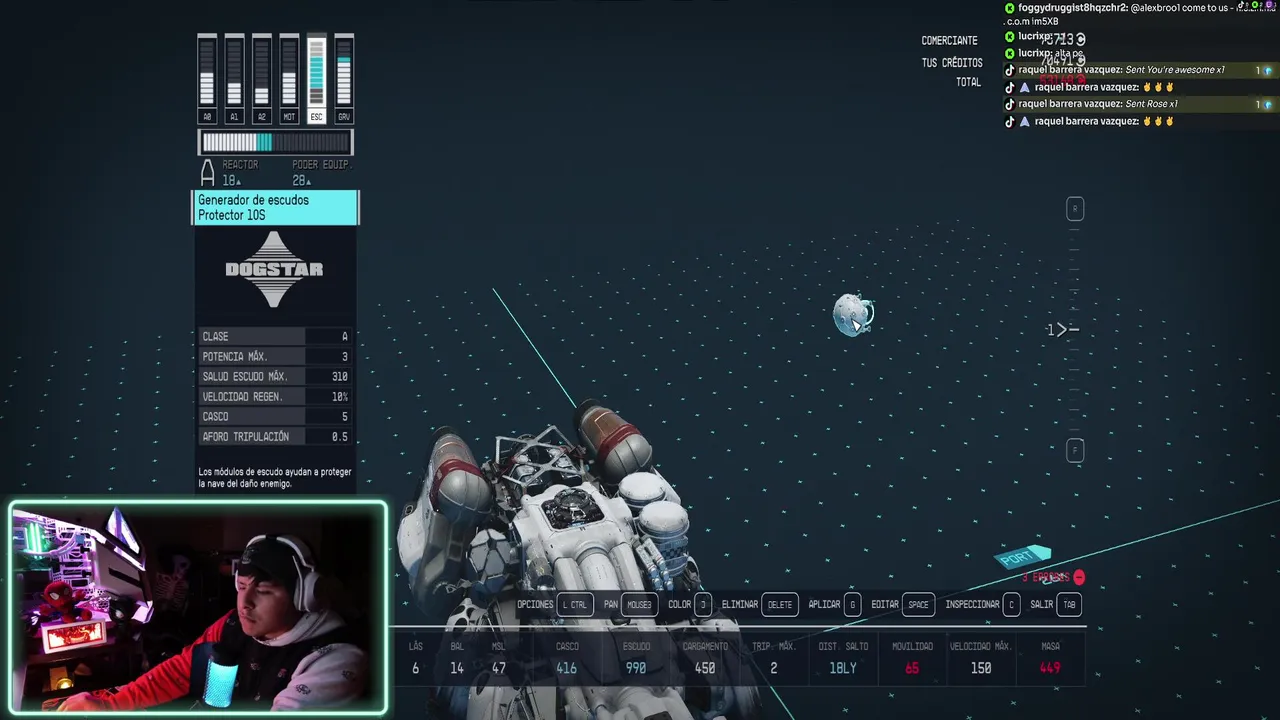Click the MOVILIDAD 65 ship stat
This screenshot has width=1280, height=720.
912,658
